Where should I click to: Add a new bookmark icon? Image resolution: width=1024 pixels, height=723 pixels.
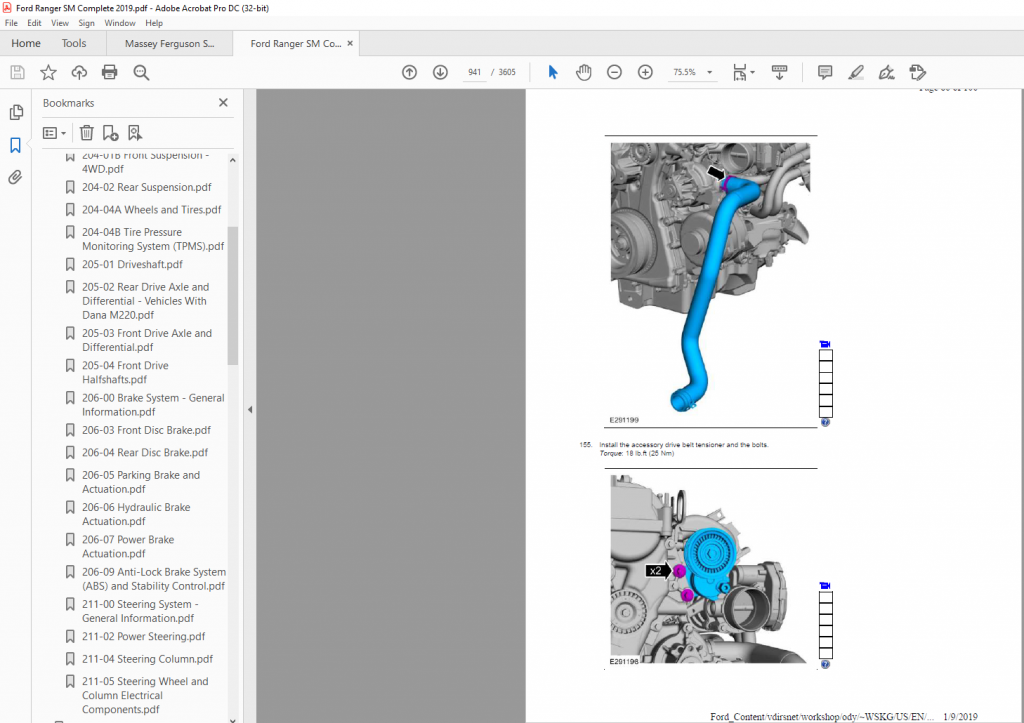coord(110,133)
